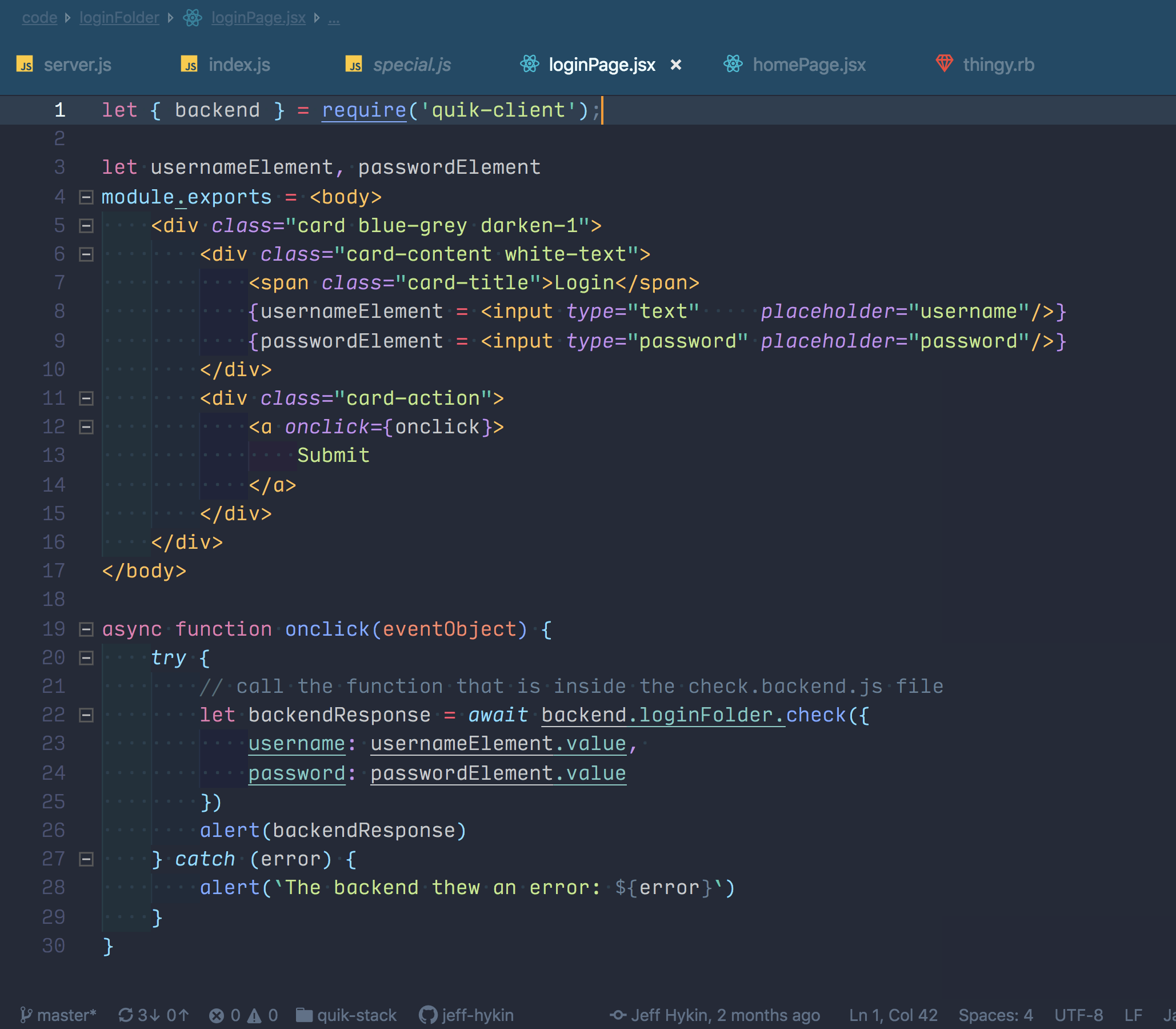Click the JS icon on special.js tab
This screenshot has width=1176, height=1029.
(354, 64)
